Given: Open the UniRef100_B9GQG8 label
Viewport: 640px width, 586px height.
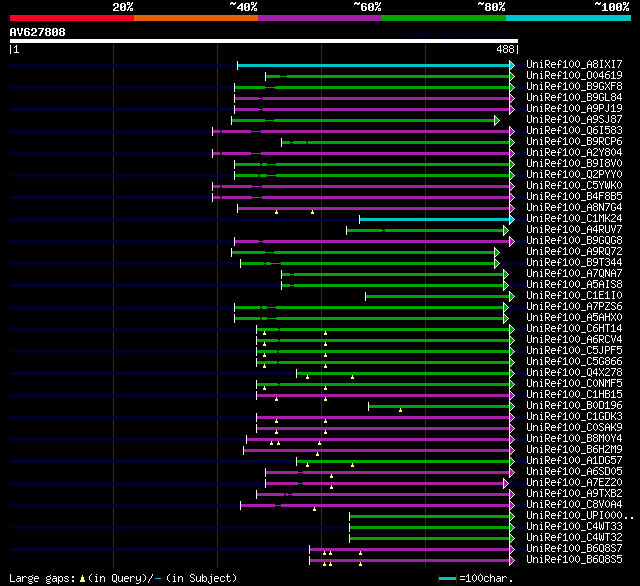Looking at the screenshot, I should (x=574, y=241).
